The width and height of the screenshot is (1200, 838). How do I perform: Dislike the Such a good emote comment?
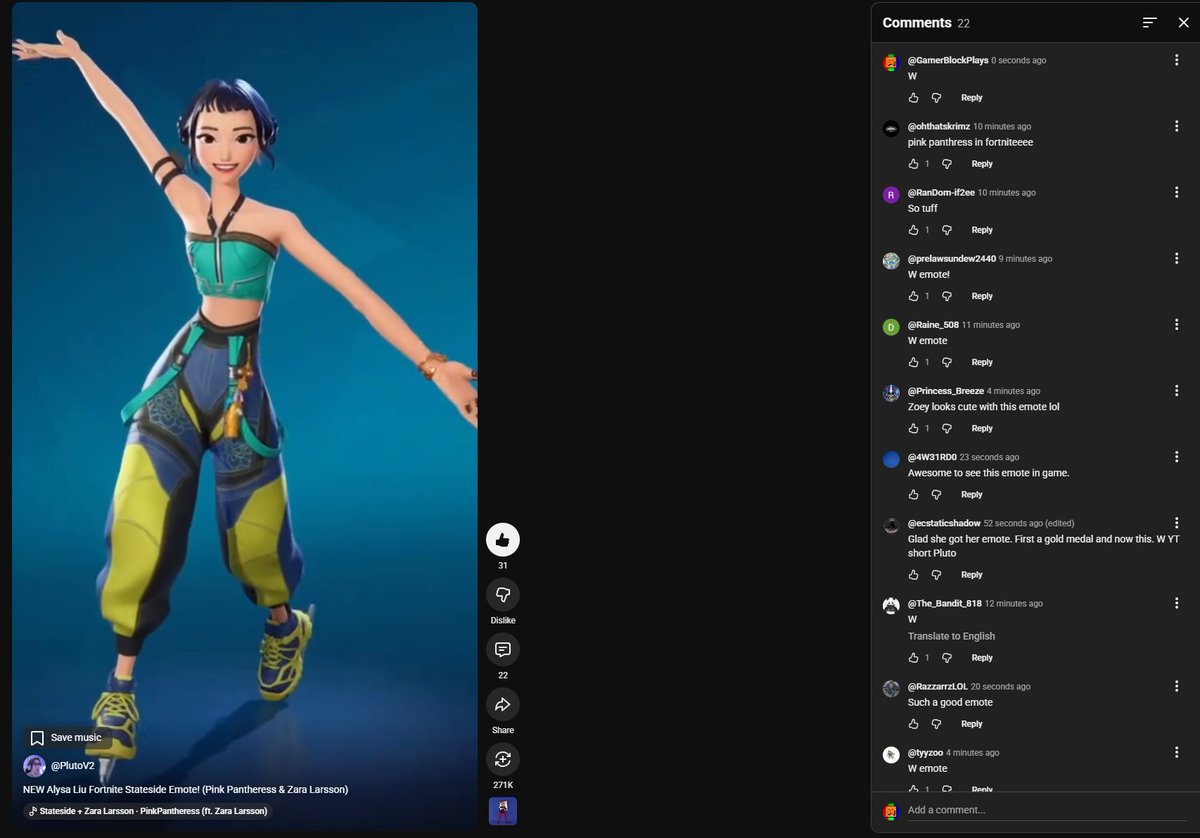[x=937, y=724]
